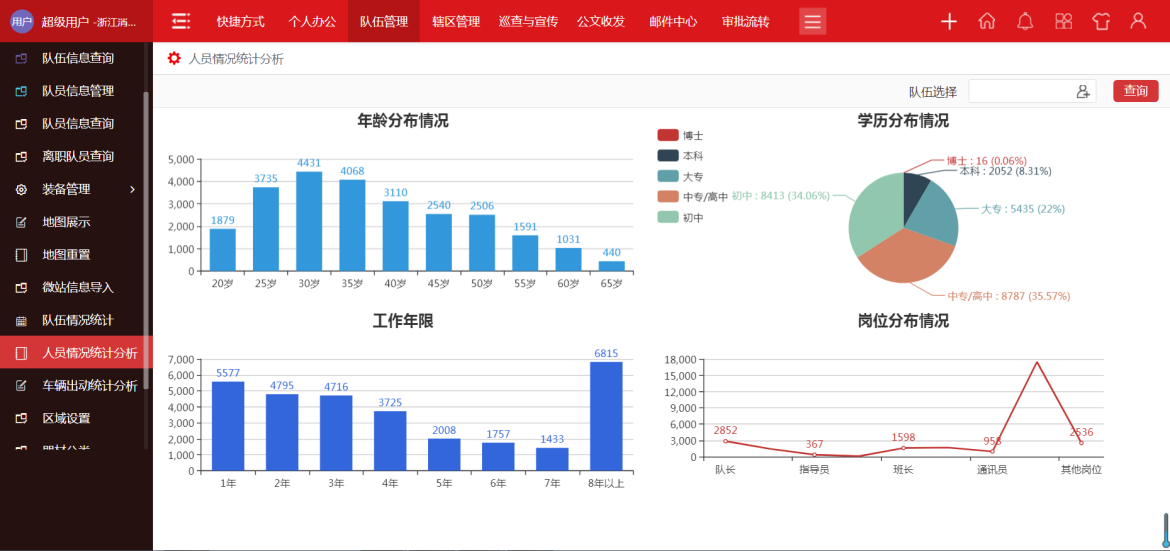Open 队伍信息查询 in sidebar

point(78,58)
